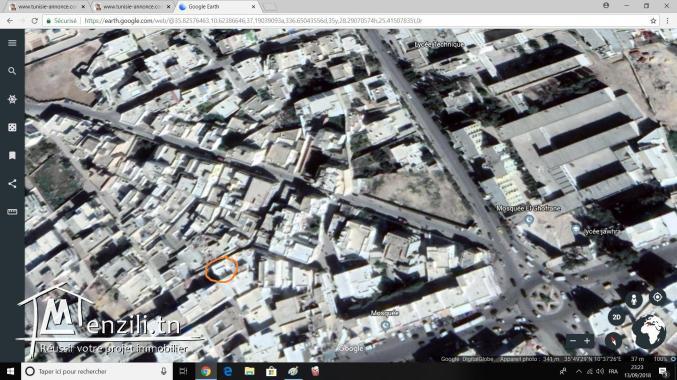The width and height of the screenshot is (677, 380).
Task: Show hidden tray icons chevron
Action: (x=579, y=371)
